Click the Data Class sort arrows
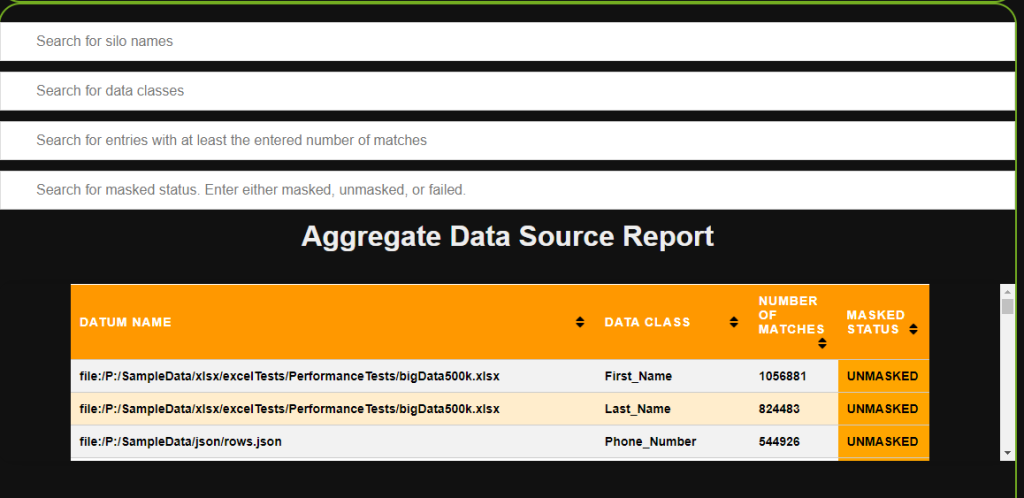 pyautogui.click(x=734, y=322)
